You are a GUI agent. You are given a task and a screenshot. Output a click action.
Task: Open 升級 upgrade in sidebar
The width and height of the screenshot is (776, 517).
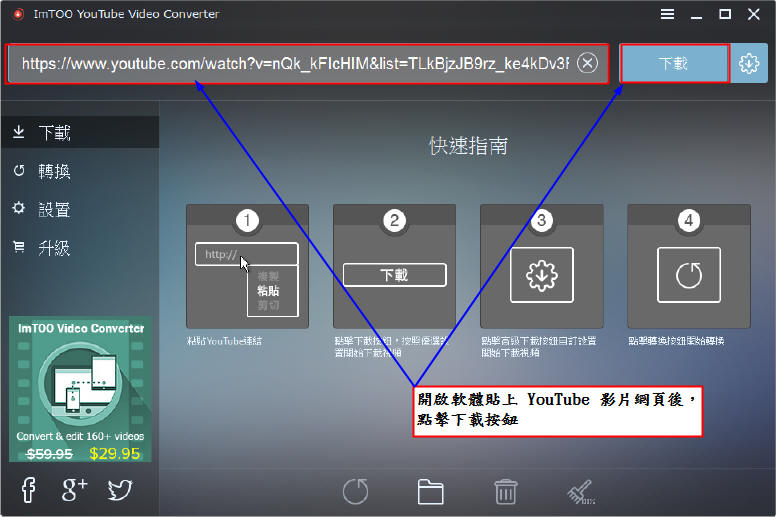[x=55, y=247]
